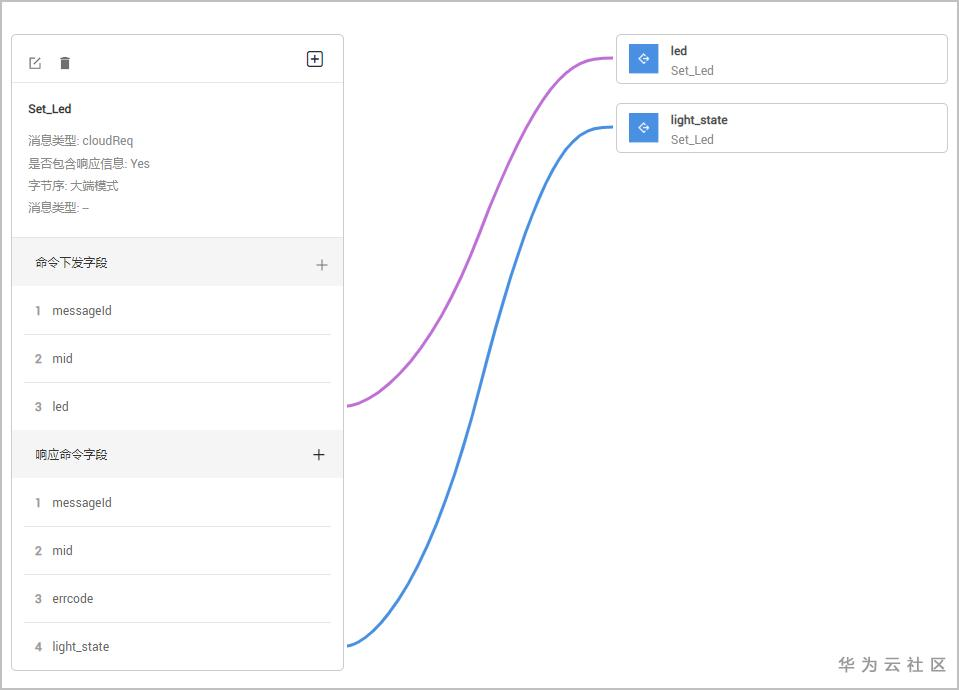Image resolution: width=959 pixels, height=690 pixels.
Task: Select the messageId field under 命令下发字段
Action: pyautogui.click(x=82, y=311)
